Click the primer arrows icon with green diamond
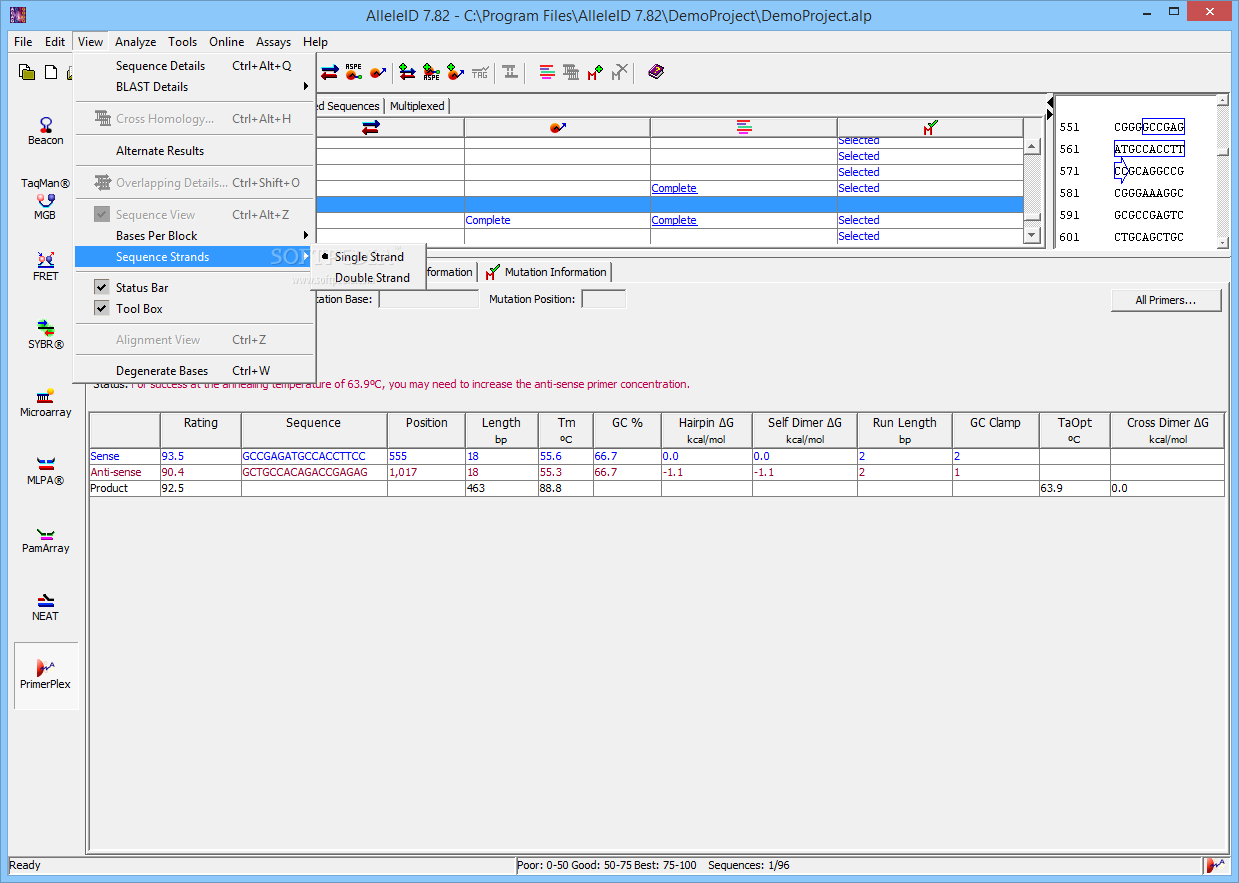This screenshot has height=883, width=1239. click(x=407, y=72)
